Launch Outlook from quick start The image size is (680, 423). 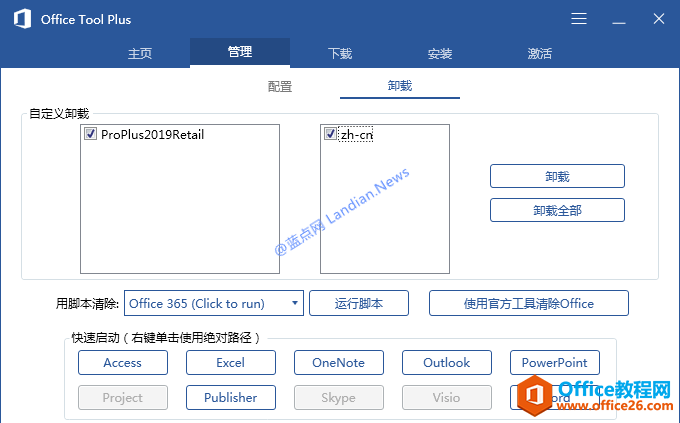[447, 362]
